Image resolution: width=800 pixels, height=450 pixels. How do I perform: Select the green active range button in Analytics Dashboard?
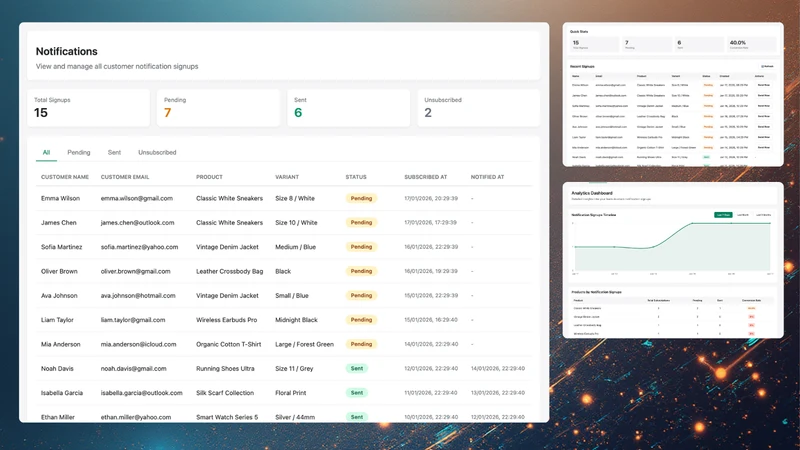[x=723, y=215]
